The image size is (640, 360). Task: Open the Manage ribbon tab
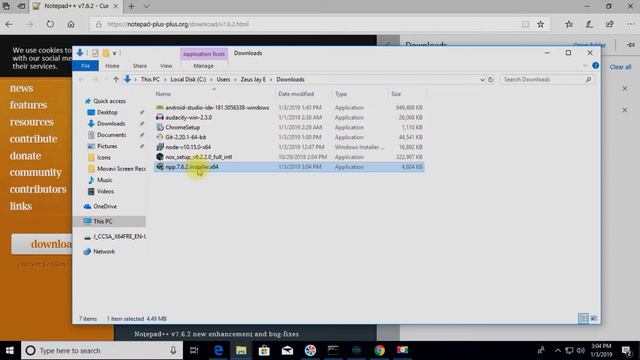click(x=203, y=66)
